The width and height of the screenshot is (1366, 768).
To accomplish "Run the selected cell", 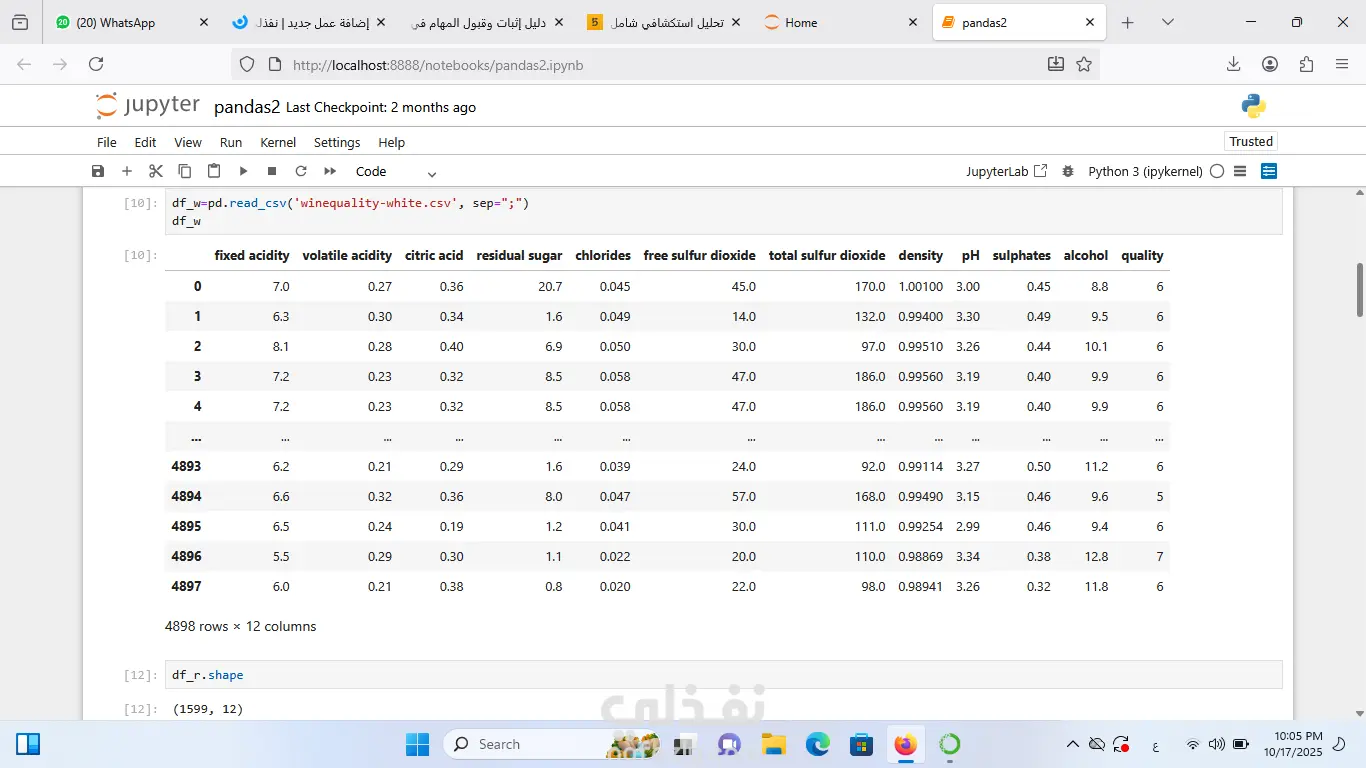I will coord(243,171).
